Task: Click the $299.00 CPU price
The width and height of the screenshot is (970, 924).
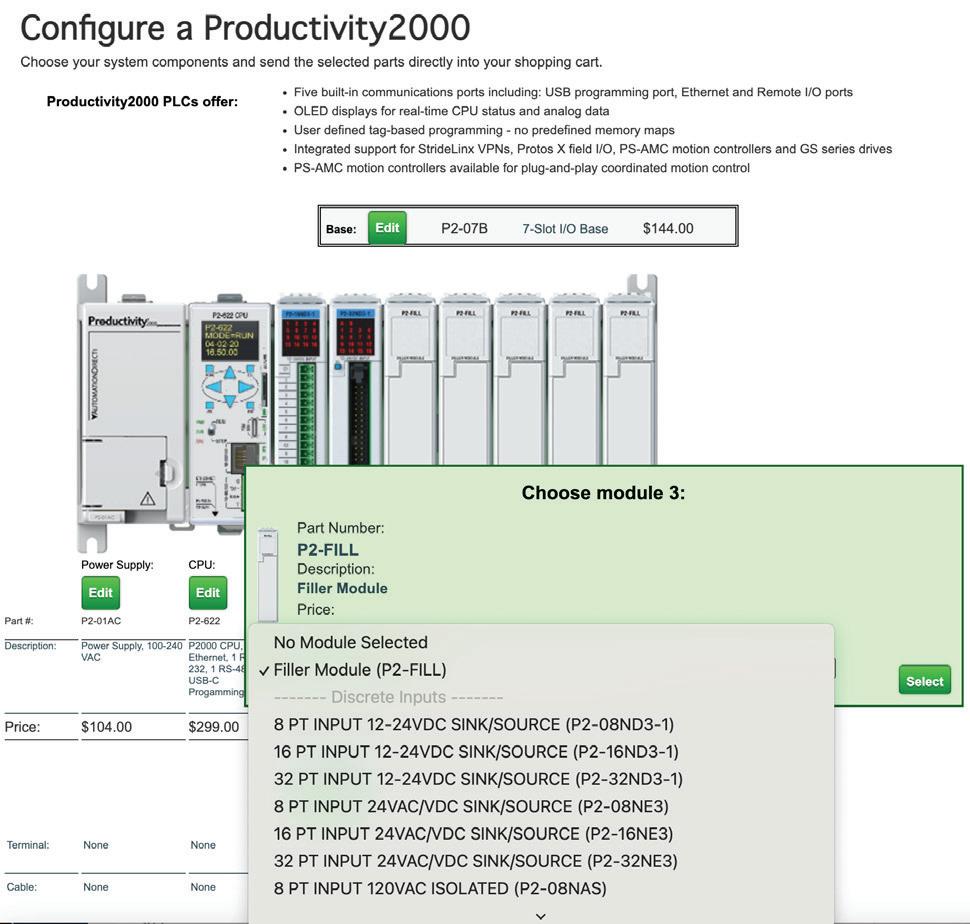Action: (x=214, y=727)
